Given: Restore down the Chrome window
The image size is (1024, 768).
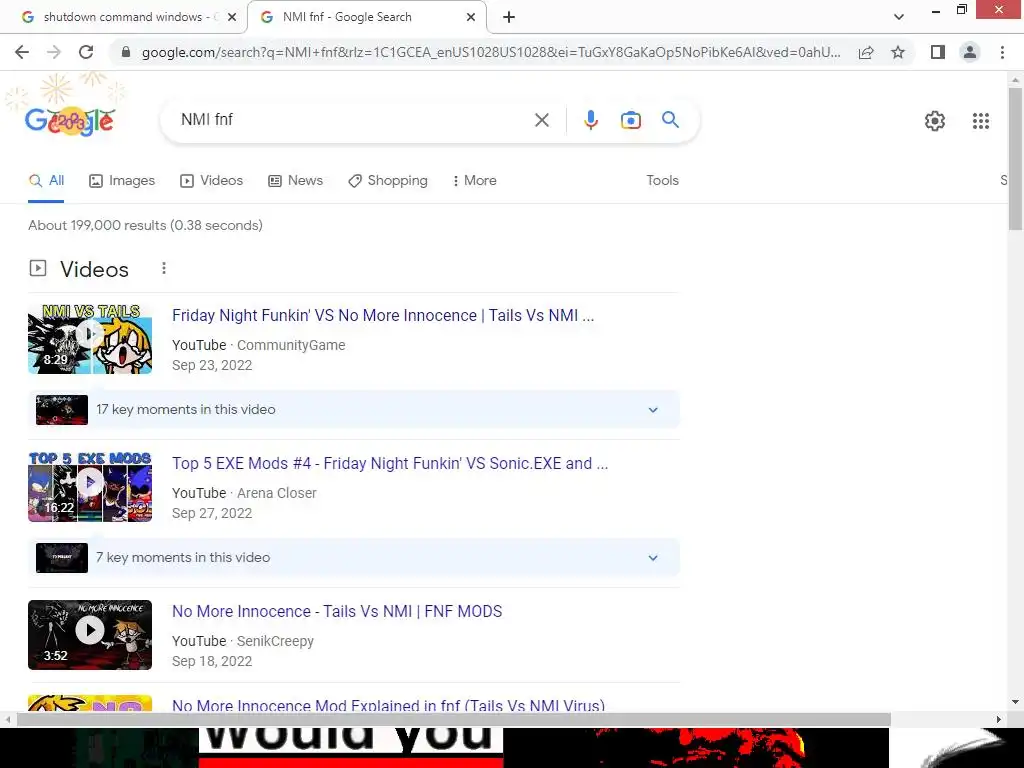Looking at the screenshot, I should [x=961, y=10].
